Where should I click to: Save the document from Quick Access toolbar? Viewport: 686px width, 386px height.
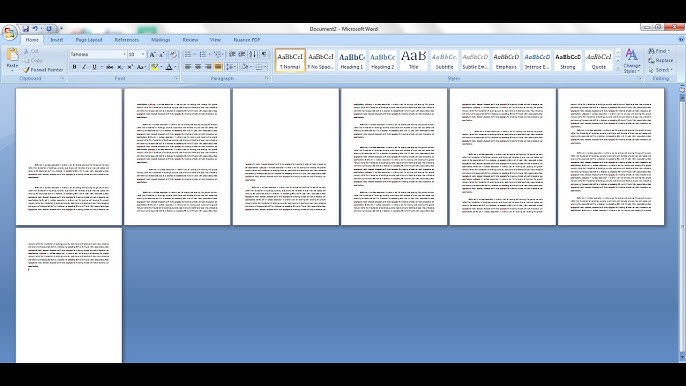(26, 29)
